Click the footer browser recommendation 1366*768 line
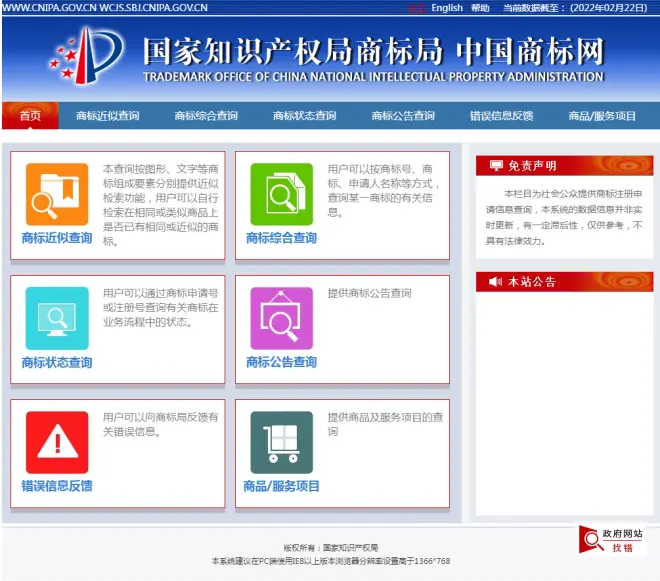The width and height of the screenshot is (660, 581). click(x=331, y=561)
